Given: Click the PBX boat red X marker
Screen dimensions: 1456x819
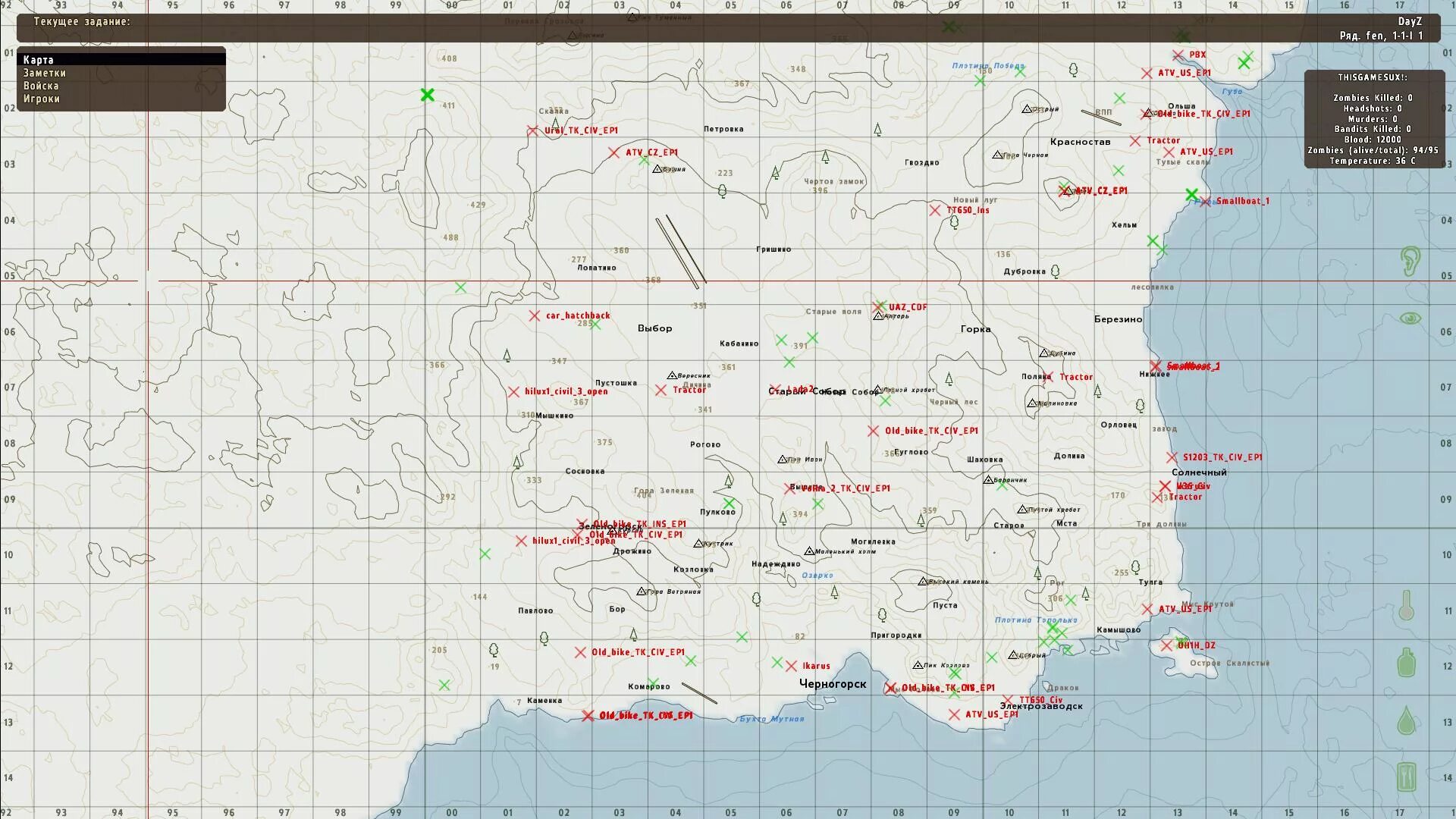Looking at the screenshot, I should coord(1178,55).
